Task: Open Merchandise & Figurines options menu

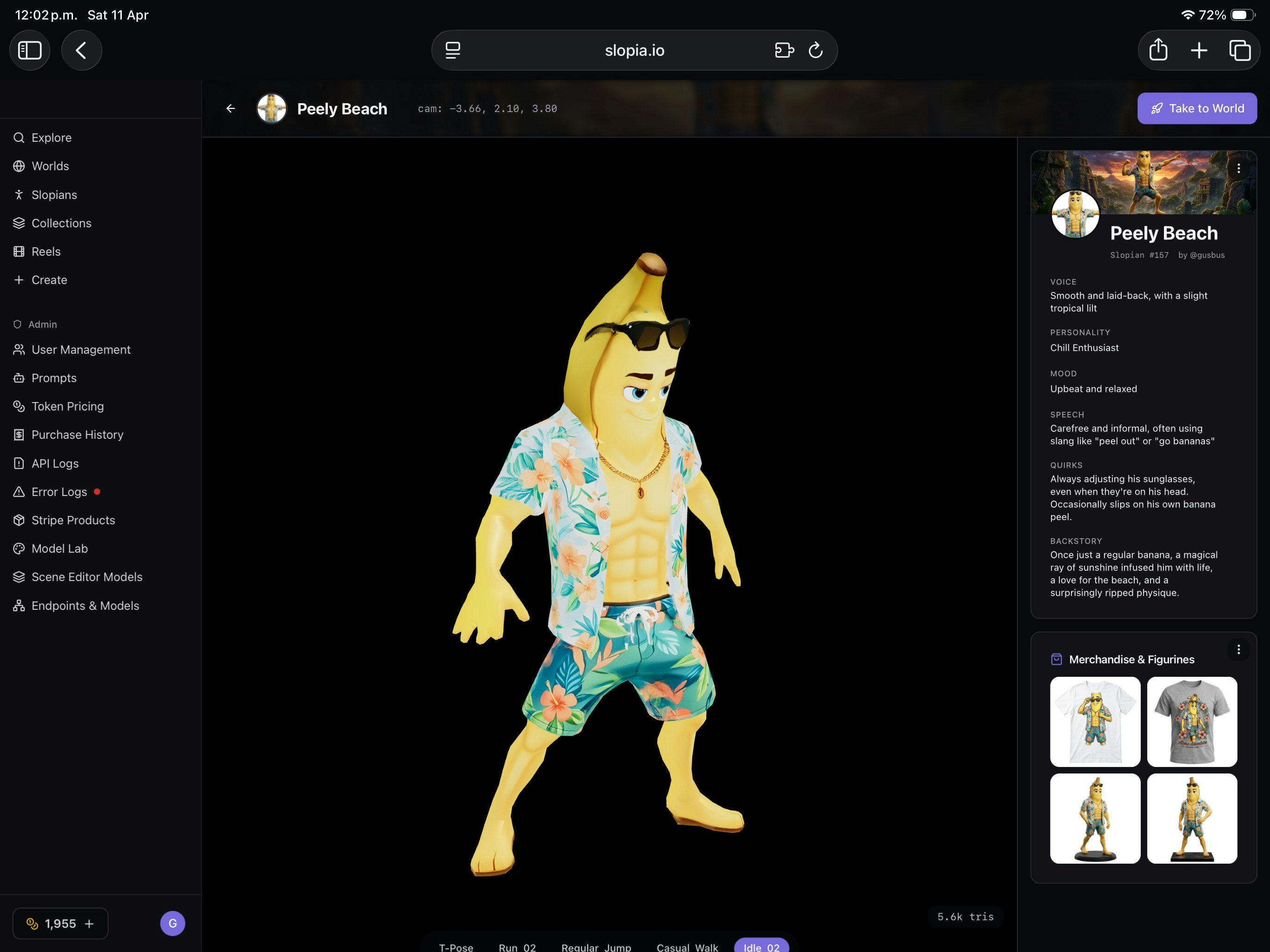Action: point(1238,649)
